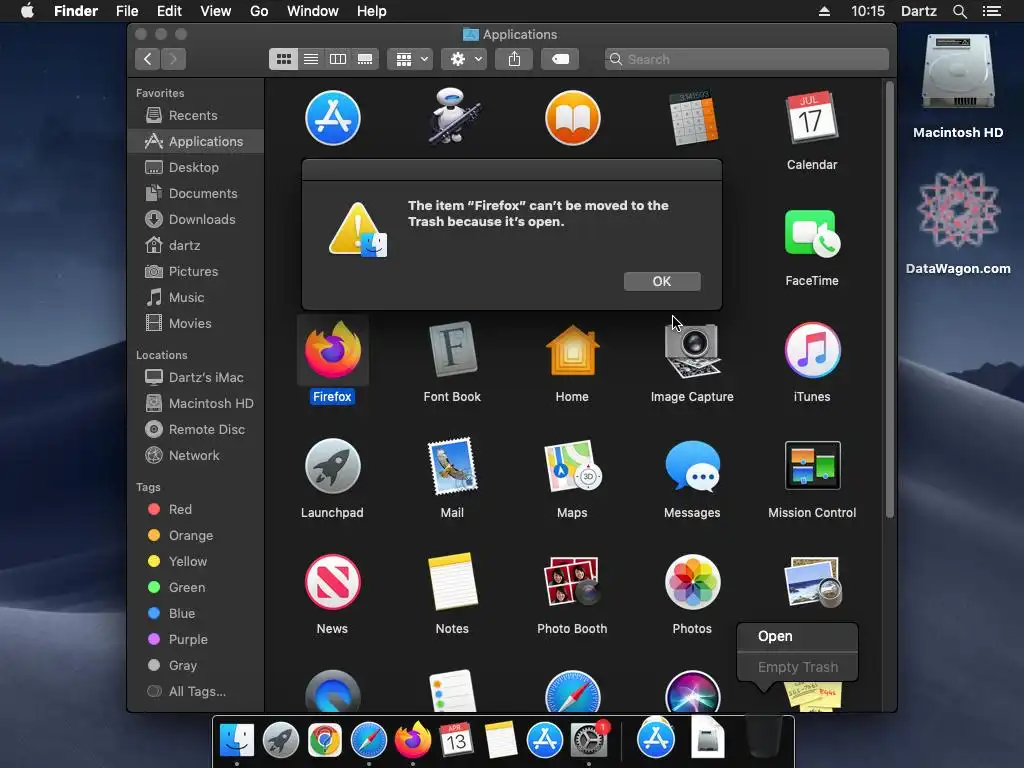Select the Photo Booth app icon

572,582
